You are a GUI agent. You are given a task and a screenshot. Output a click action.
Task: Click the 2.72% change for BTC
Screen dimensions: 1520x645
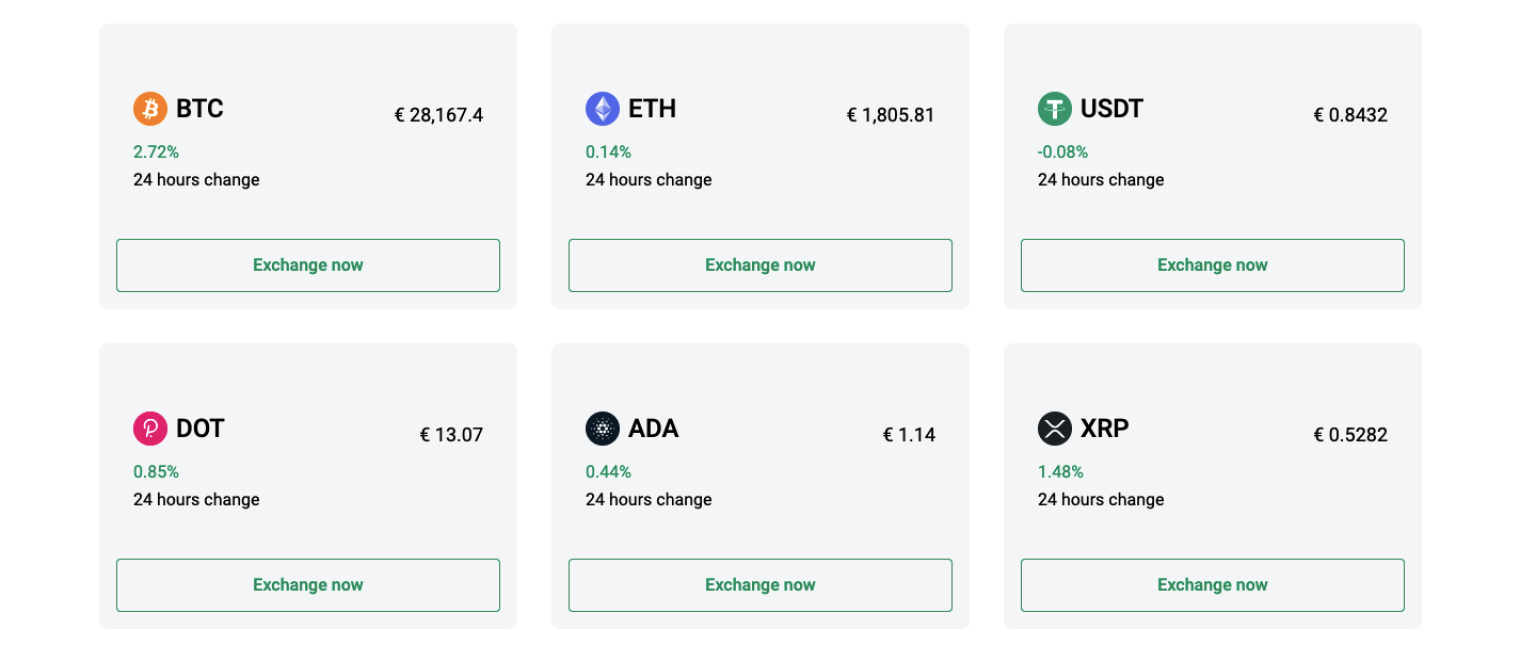click(x=156, y=151)
